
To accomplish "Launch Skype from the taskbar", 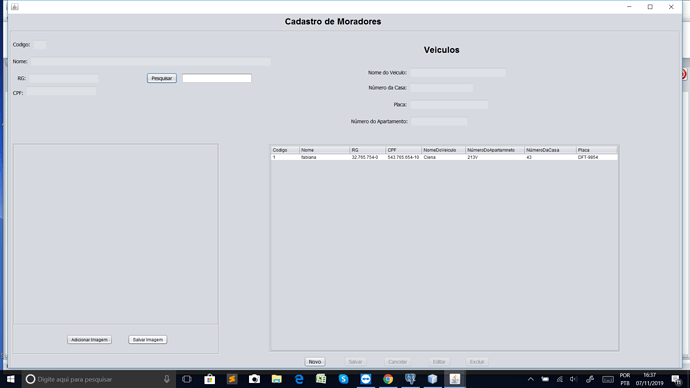I will 343,379.
